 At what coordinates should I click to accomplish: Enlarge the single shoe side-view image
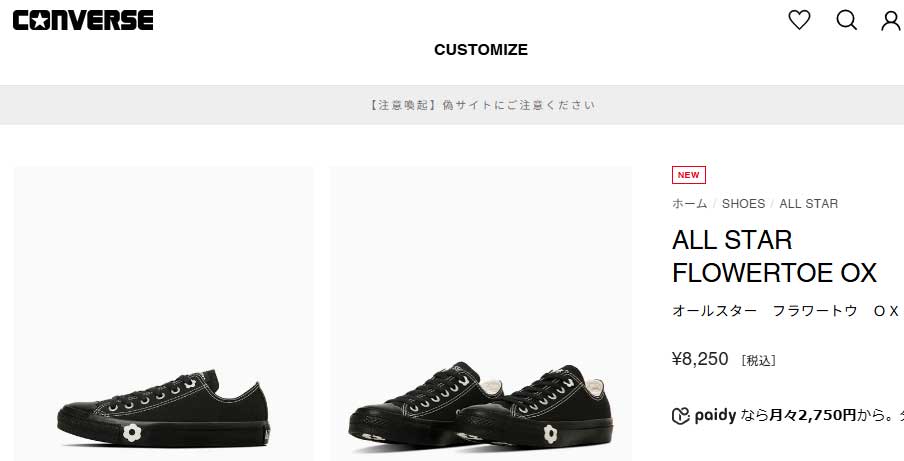(x=164, y=314)
